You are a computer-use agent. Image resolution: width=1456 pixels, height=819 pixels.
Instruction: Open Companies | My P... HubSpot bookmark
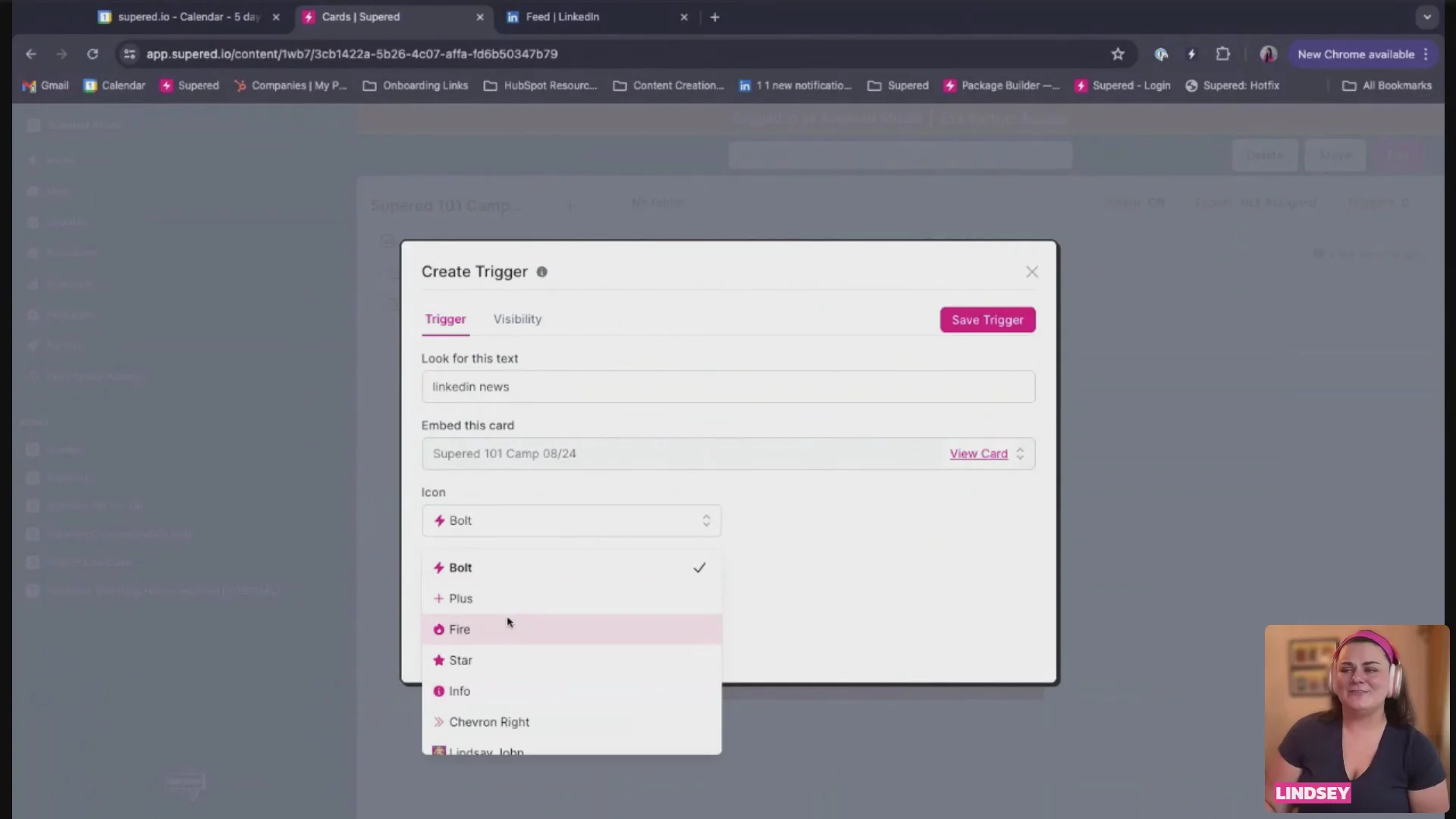pos(290,86)
